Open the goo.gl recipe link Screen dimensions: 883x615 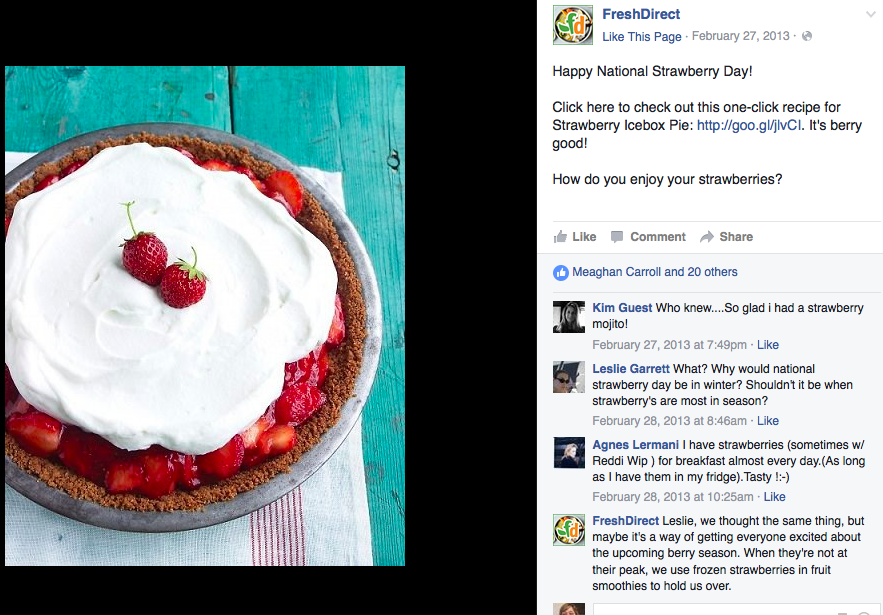749,125
